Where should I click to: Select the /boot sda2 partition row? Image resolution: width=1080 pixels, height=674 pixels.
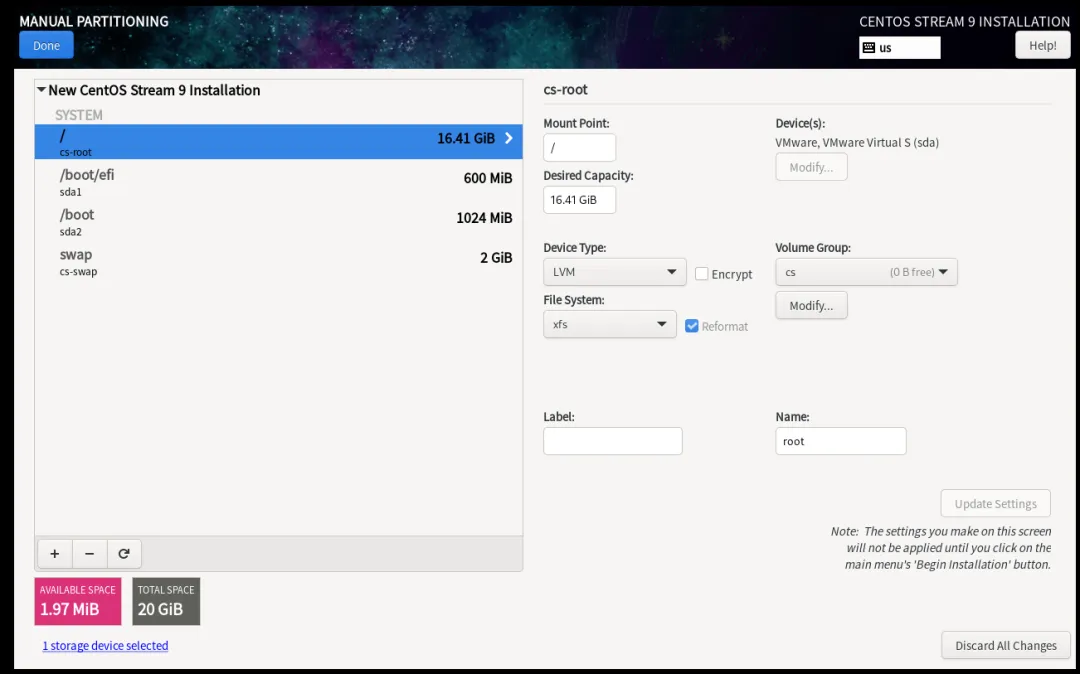pos(278,222)
